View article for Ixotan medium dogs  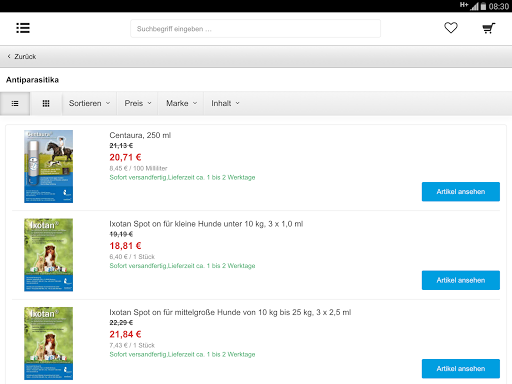point(461,369)
